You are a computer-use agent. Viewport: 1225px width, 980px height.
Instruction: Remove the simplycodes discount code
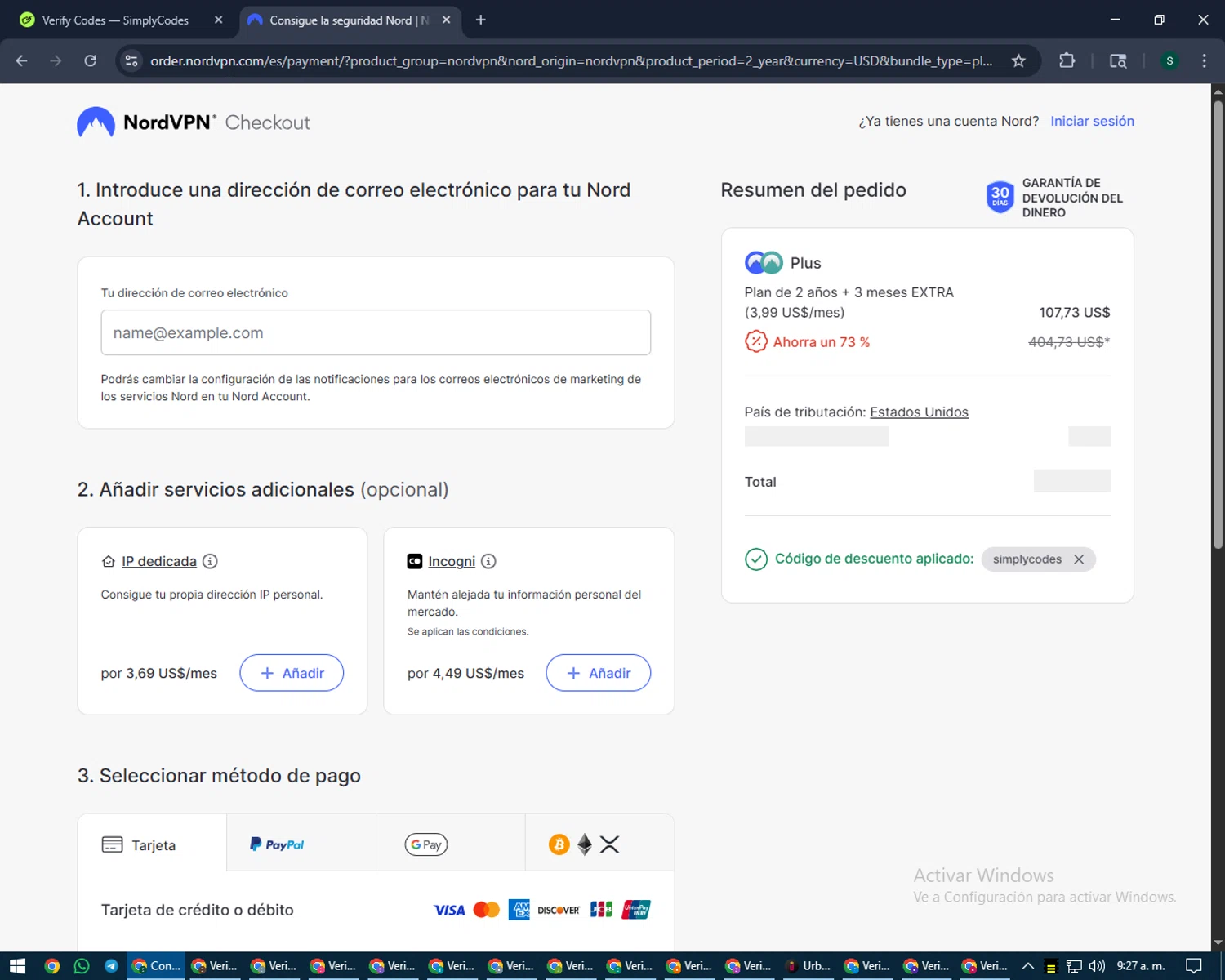point(1079,559)
